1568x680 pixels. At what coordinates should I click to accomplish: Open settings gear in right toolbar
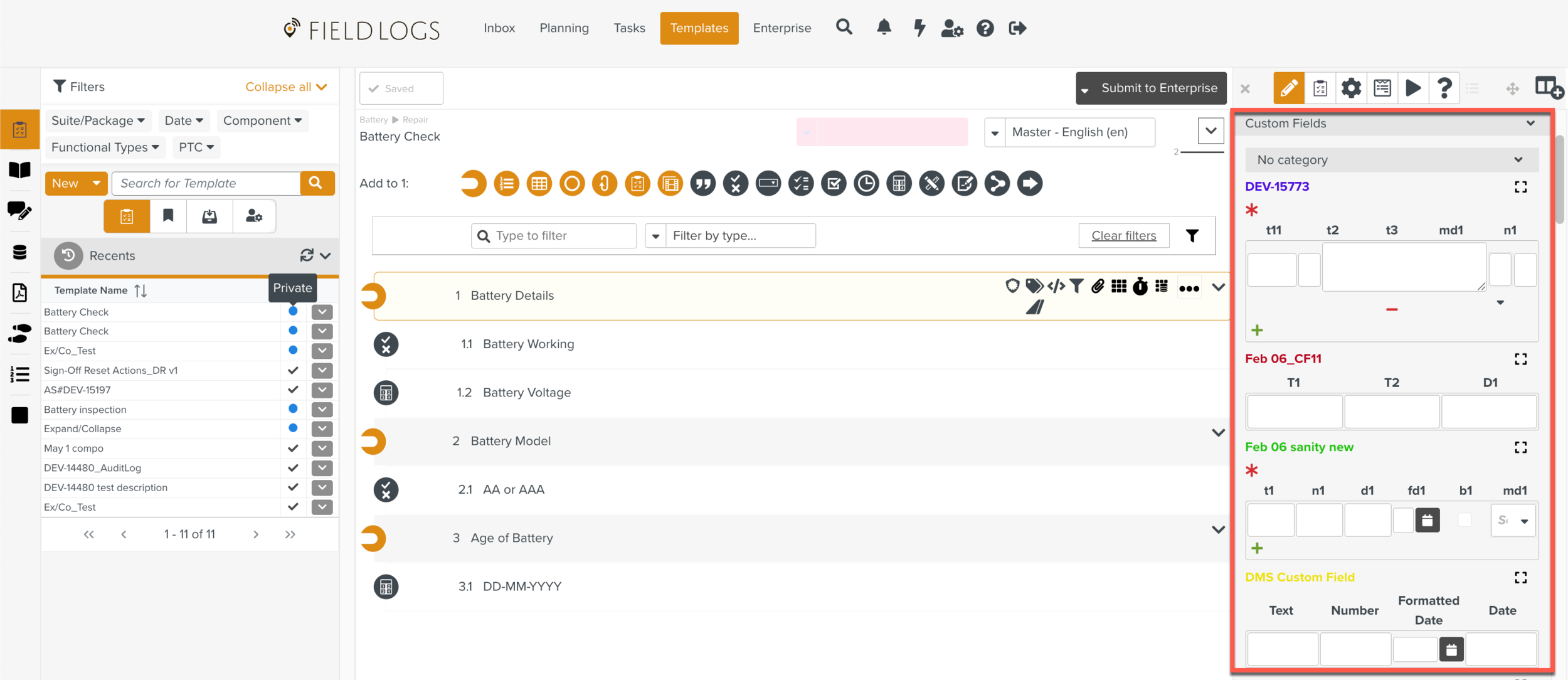[1351, 88]
